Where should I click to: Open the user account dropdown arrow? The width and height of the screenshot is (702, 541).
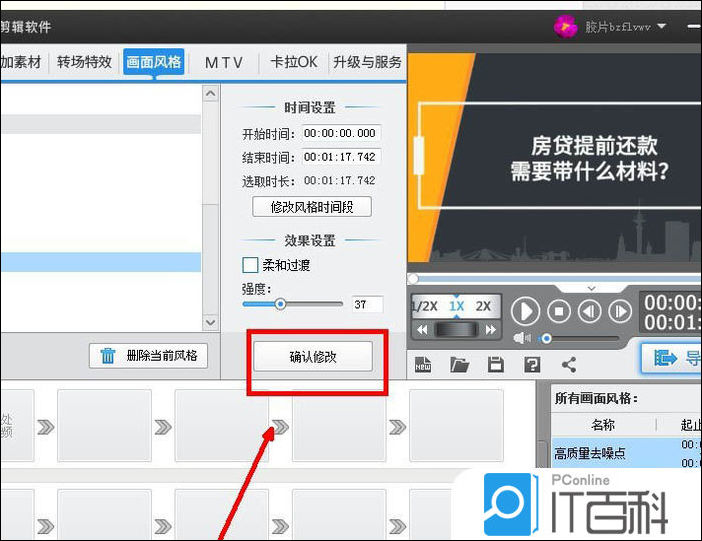click(662, 26)
